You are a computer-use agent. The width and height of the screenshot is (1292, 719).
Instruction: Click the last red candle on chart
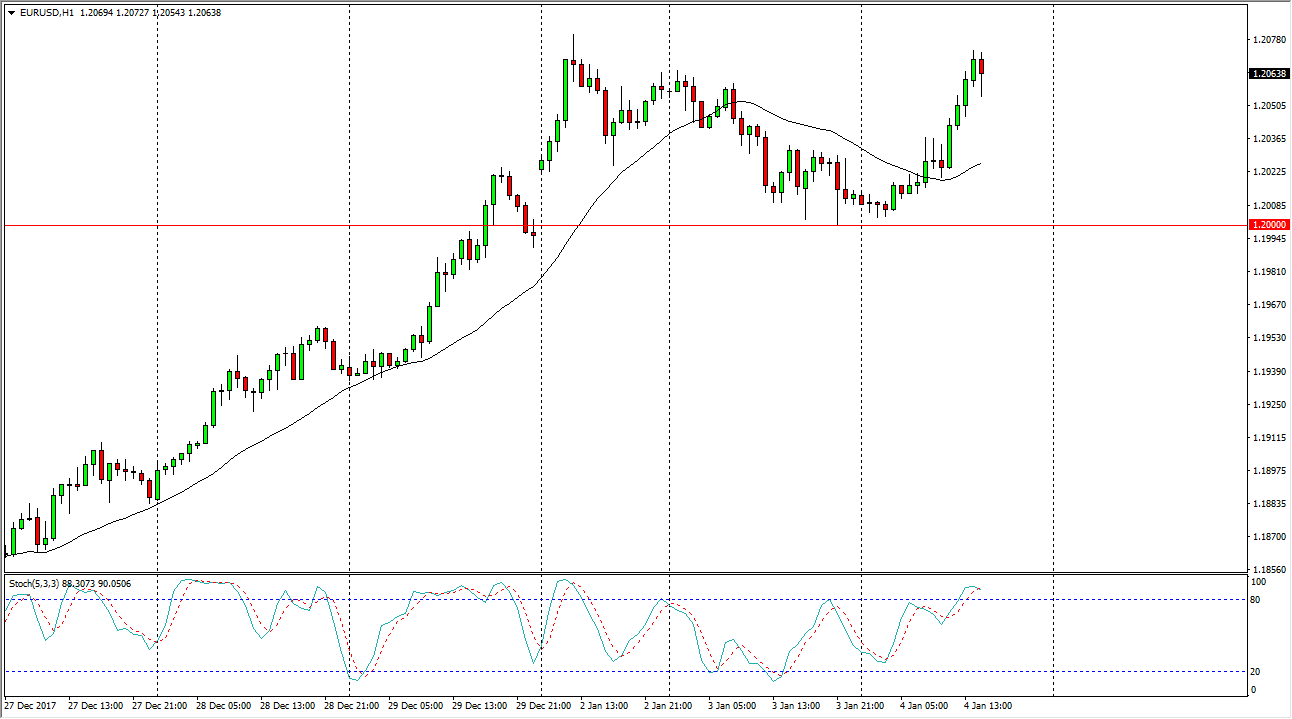pyautogui.click(x=982, y=66)
